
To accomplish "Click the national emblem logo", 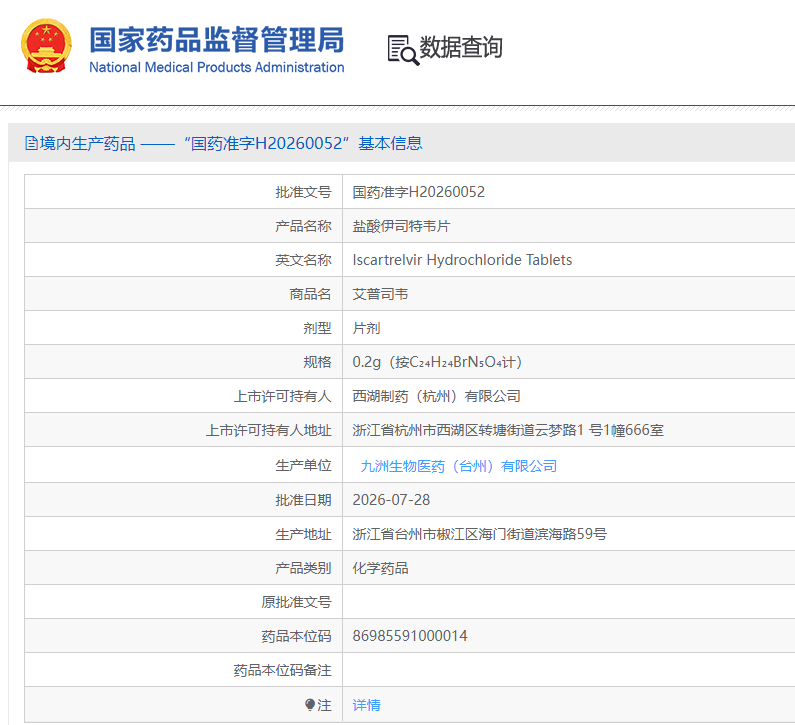I will coord(46,46).
